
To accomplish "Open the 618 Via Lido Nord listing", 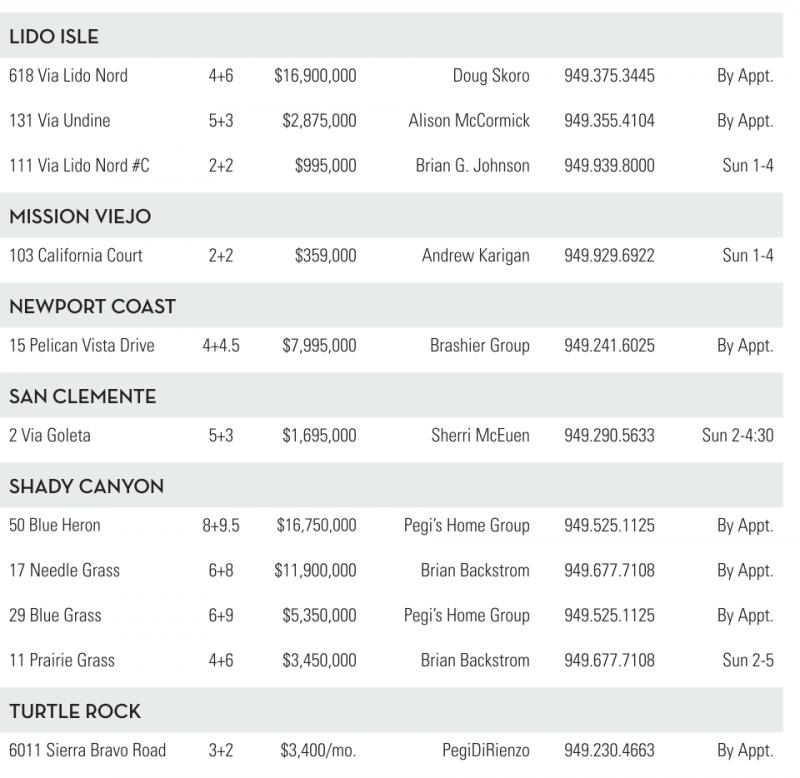I will pyautogui.click(x=68, y=76).
